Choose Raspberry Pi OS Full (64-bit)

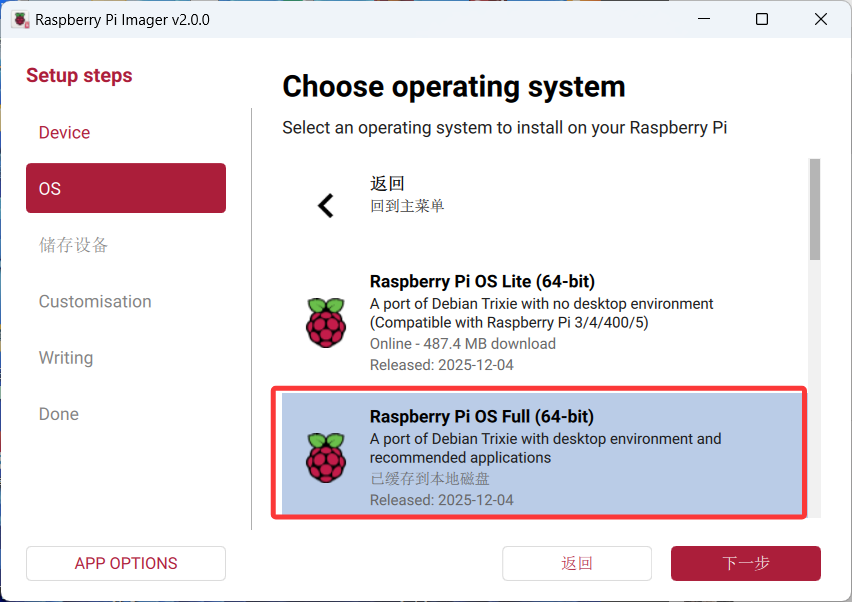pyautogui.click(x=542, y=454)
